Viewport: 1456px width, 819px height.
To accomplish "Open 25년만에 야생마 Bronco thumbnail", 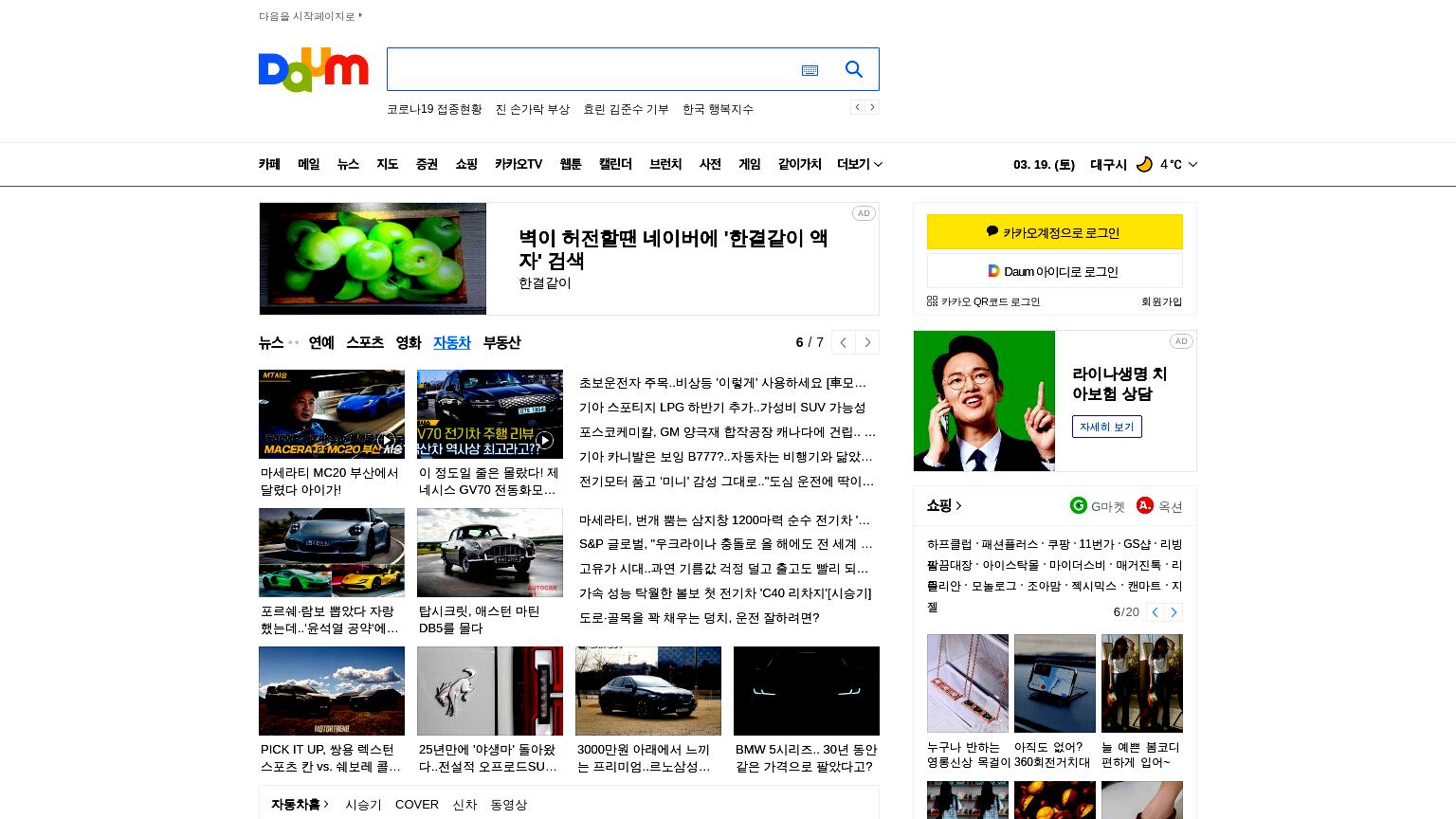I will 490,691.
